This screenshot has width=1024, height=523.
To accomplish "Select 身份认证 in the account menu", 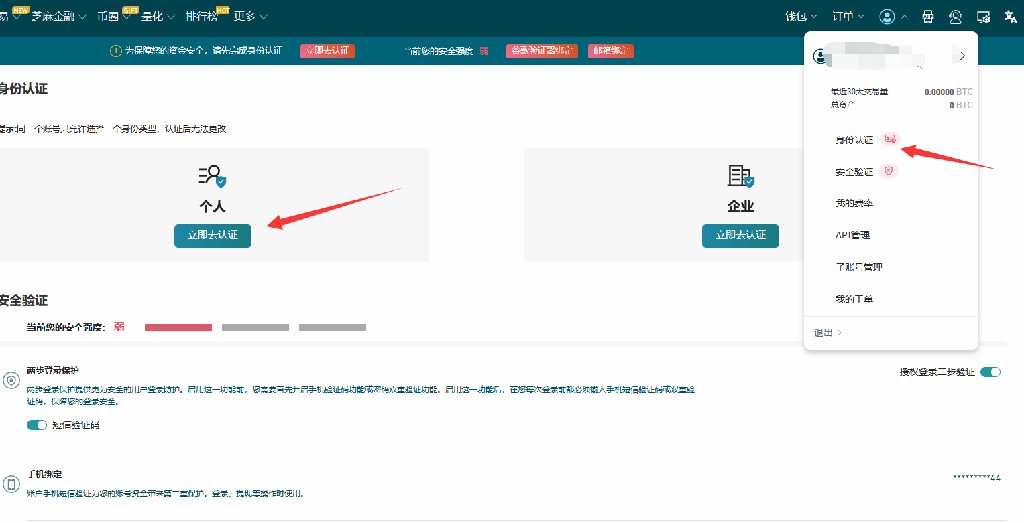I will [854, 140].
